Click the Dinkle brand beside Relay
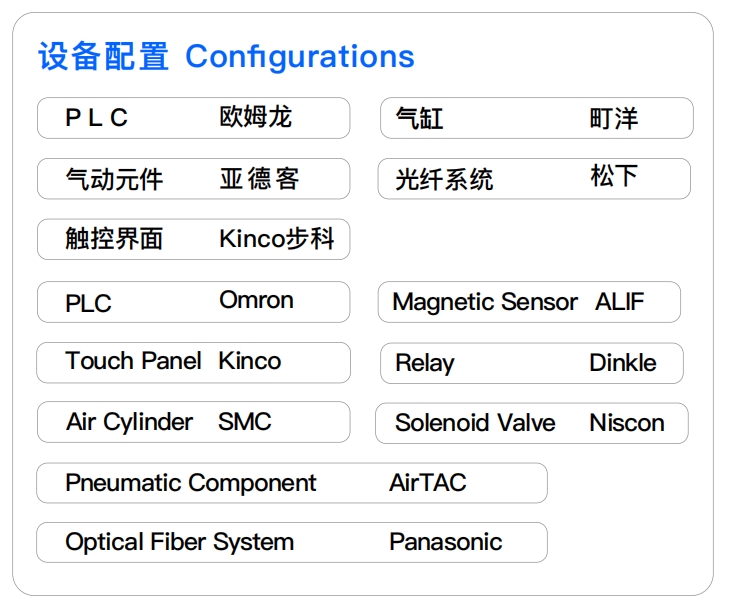The image size is (730, 607). click(623, 363)
